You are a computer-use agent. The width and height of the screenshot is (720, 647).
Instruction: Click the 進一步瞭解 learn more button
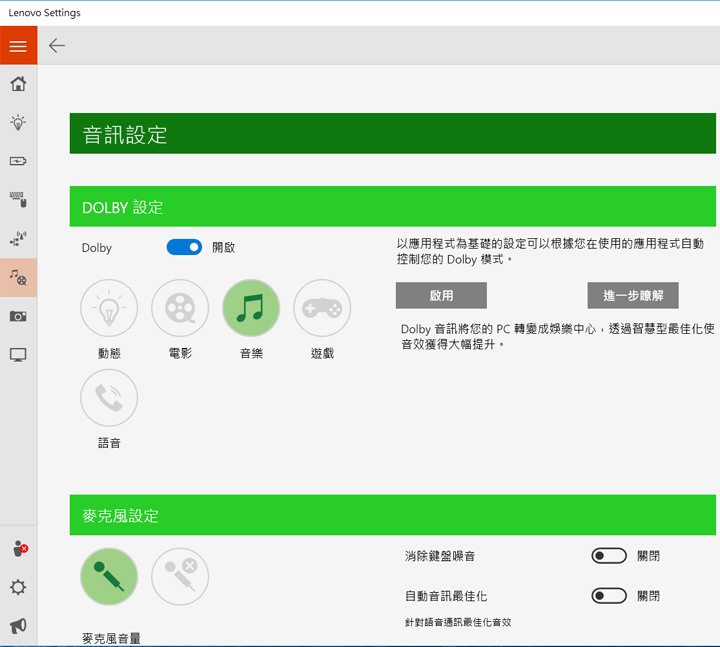(633, 296)
